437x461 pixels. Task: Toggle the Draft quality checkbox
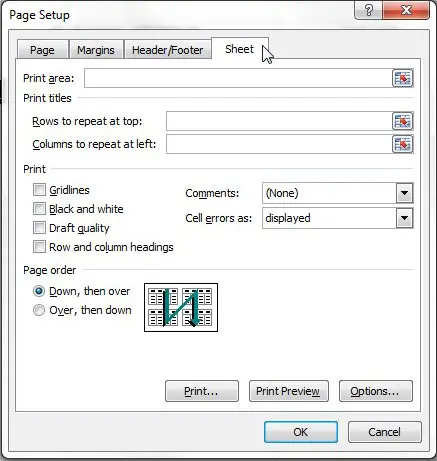[x=39, y=228]
